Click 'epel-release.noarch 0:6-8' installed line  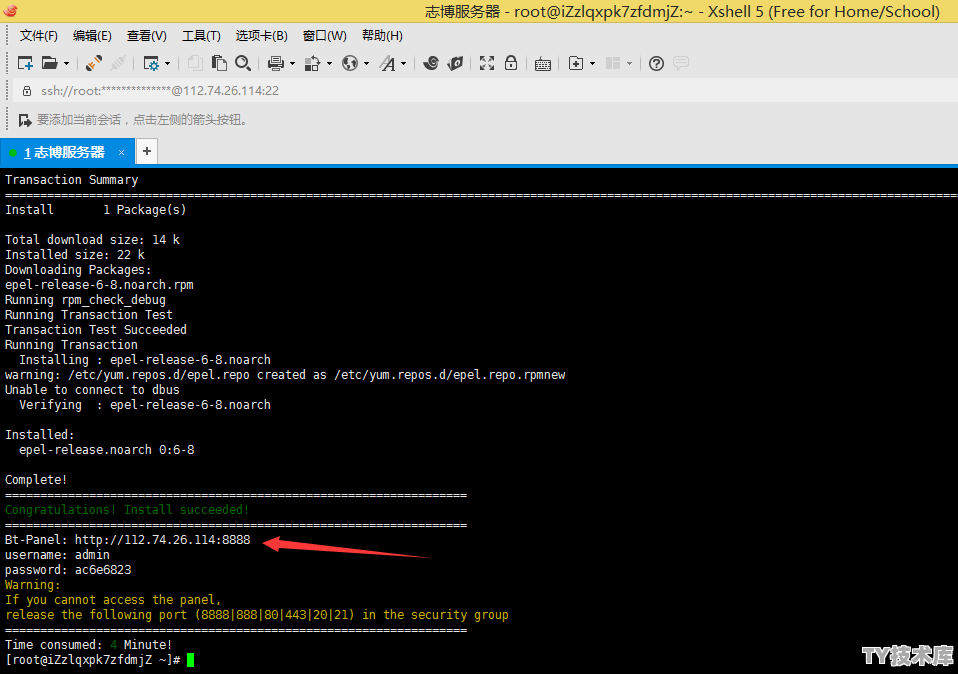point(107,450)
